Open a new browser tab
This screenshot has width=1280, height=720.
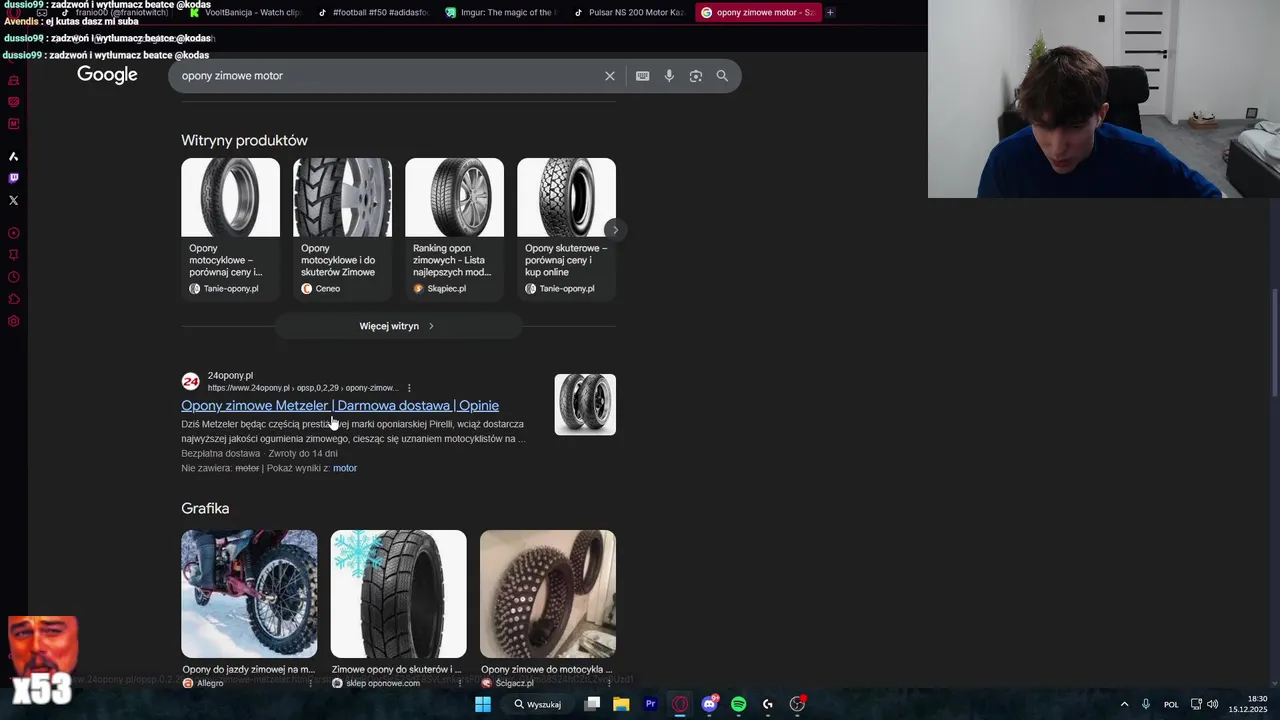click(830, 12)
